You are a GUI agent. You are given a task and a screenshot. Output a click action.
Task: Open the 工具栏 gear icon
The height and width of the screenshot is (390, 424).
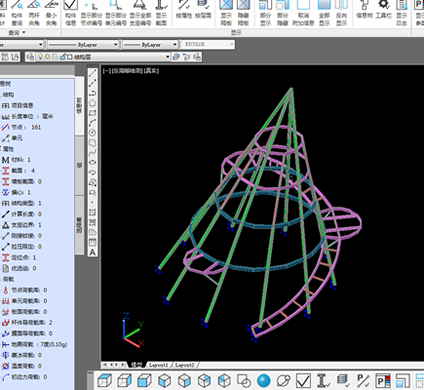(x=384, y=10)
